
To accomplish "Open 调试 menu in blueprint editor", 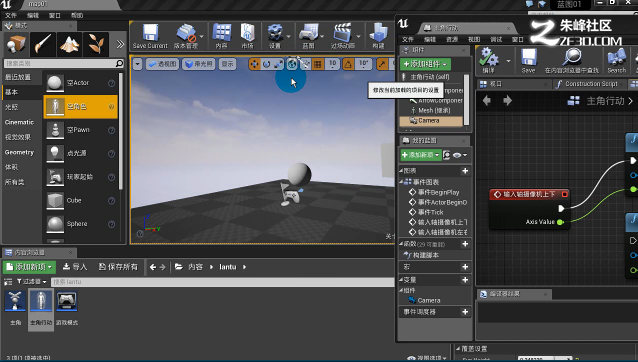I will pyautogui.click(x=496, y=39).
